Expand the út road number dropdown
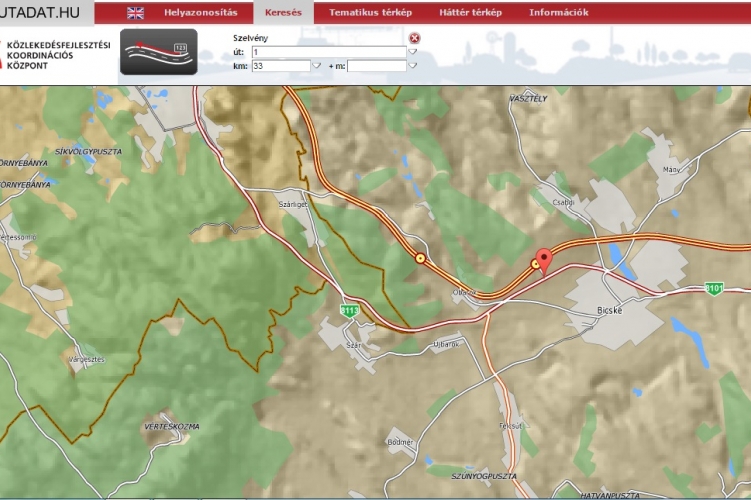Image resolution: width=751 pixels, height=500 pixels. coord(413,51)
